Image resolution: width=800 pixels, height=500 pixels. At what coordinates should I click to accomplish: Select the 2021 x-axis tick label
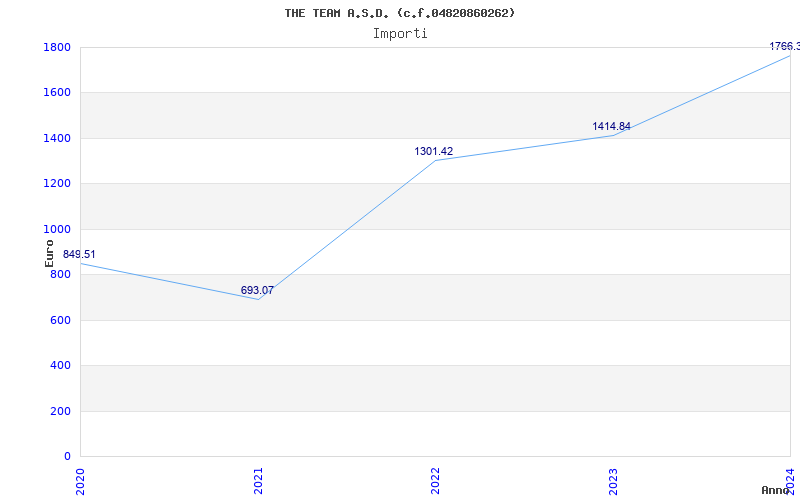coord(259,479)
